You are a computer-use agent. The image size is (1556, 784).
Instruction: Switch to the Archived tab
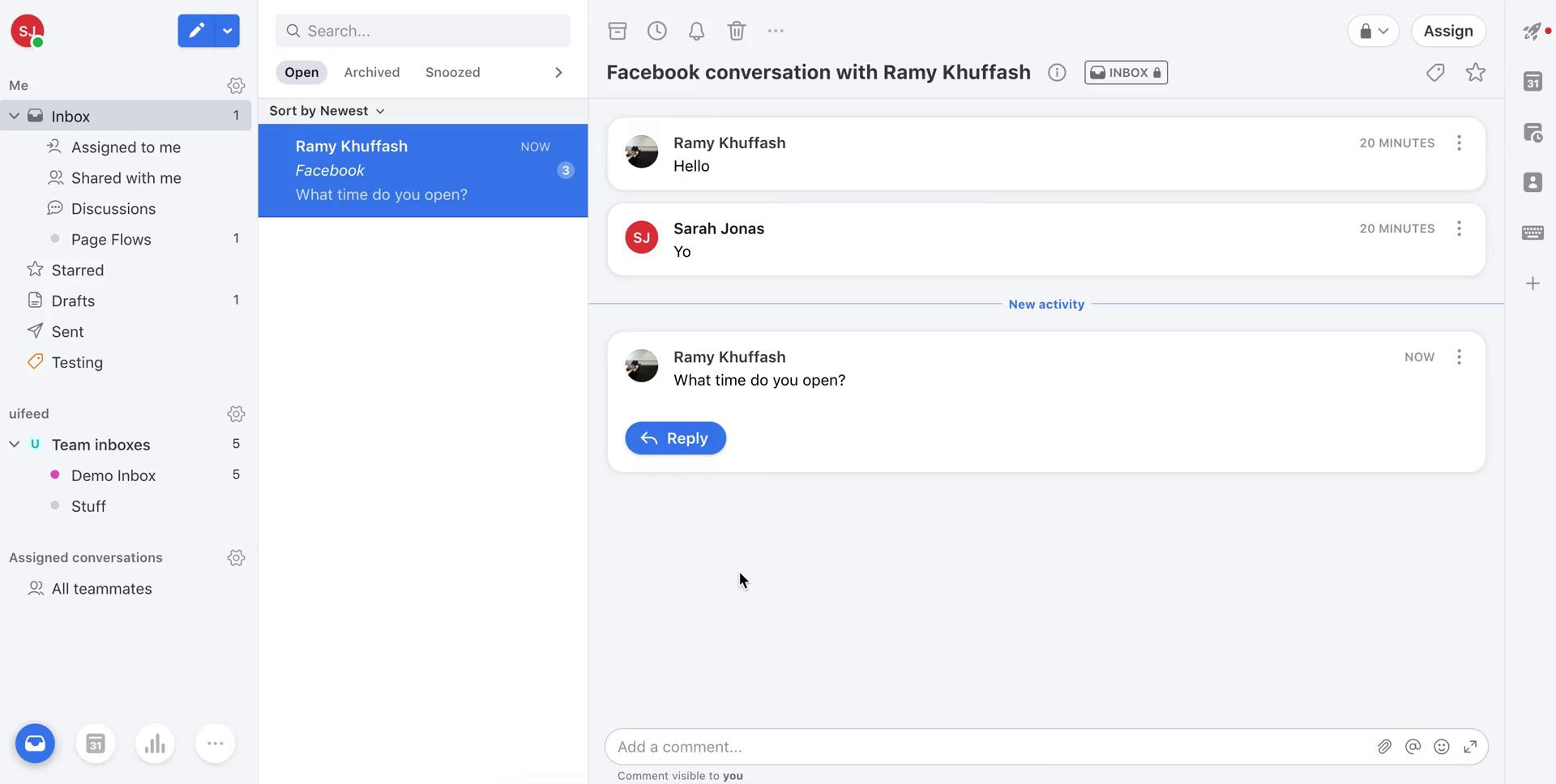[x=372, y=72]
